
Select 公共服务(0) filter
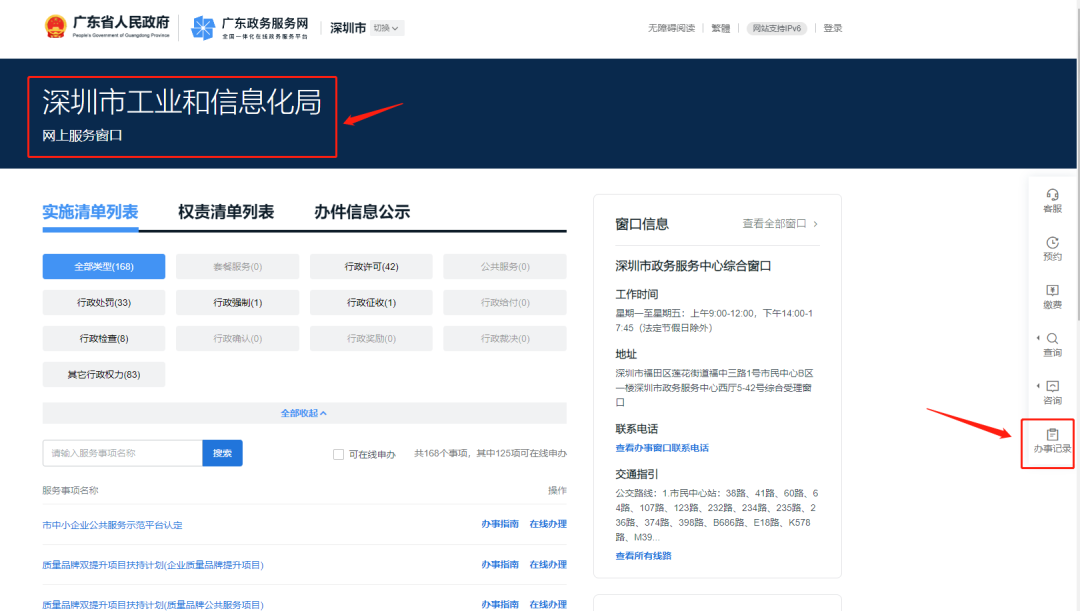505,267
